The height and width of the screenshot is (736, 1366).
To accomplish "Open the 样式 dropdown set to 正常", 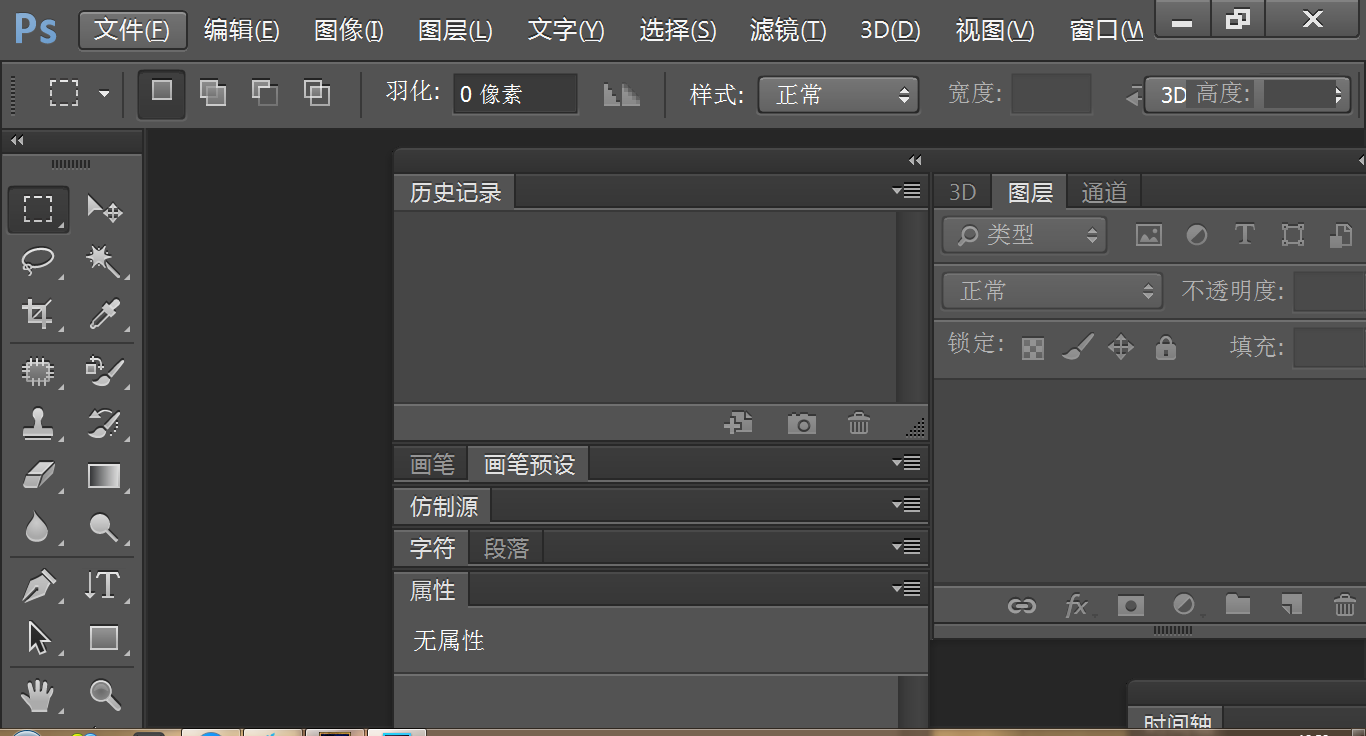I will coord(838,95).
